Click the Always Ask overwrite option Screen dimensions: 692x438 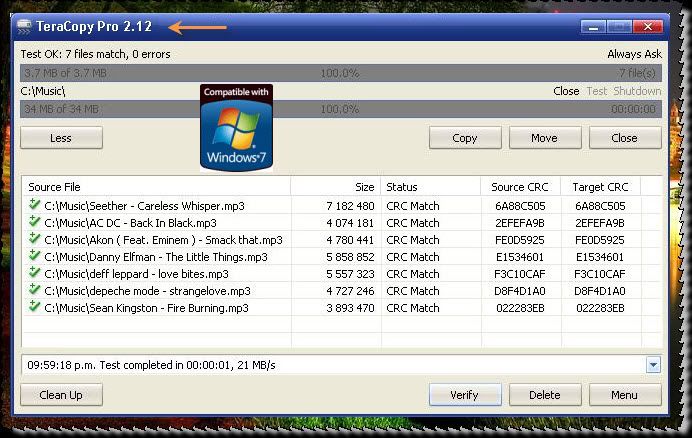pyautogui.click(x=634, y=54)
